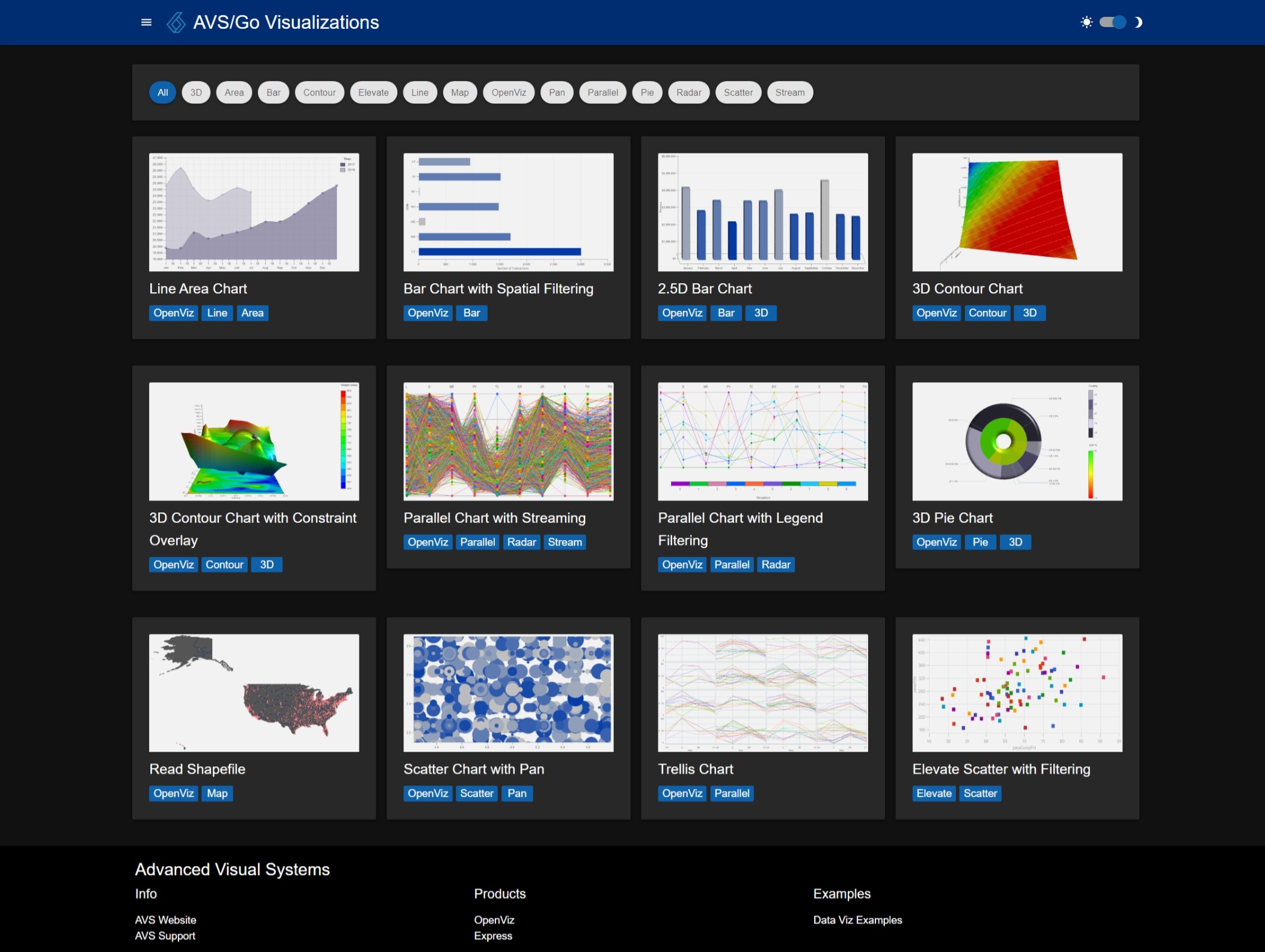Click Stream tag on Parallel Chart with Streaming

pyautogui.click(x=565, y=542)
